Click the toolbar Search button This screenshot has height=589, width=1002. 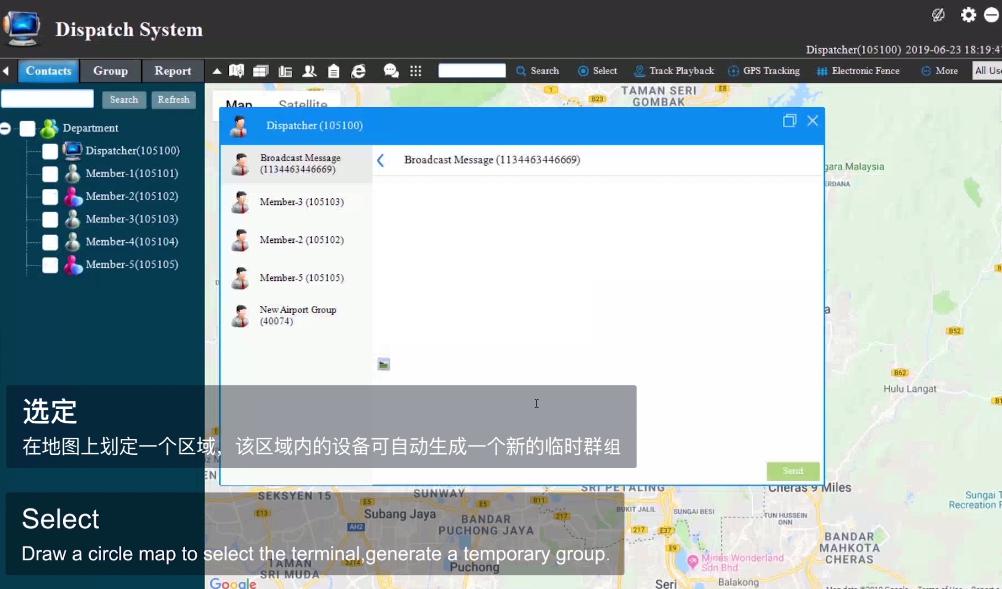[x=537, y=71]
